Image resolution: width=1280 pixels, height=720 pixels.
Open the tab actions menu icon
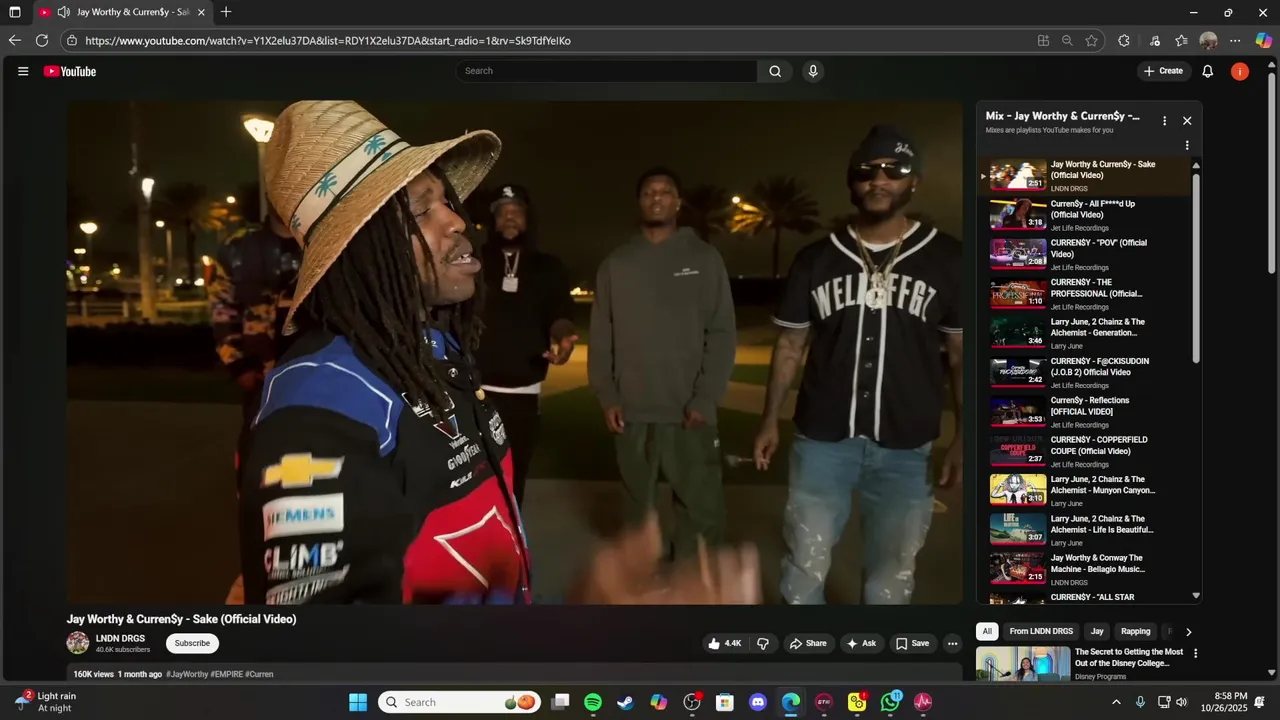[x=14, y=12]
